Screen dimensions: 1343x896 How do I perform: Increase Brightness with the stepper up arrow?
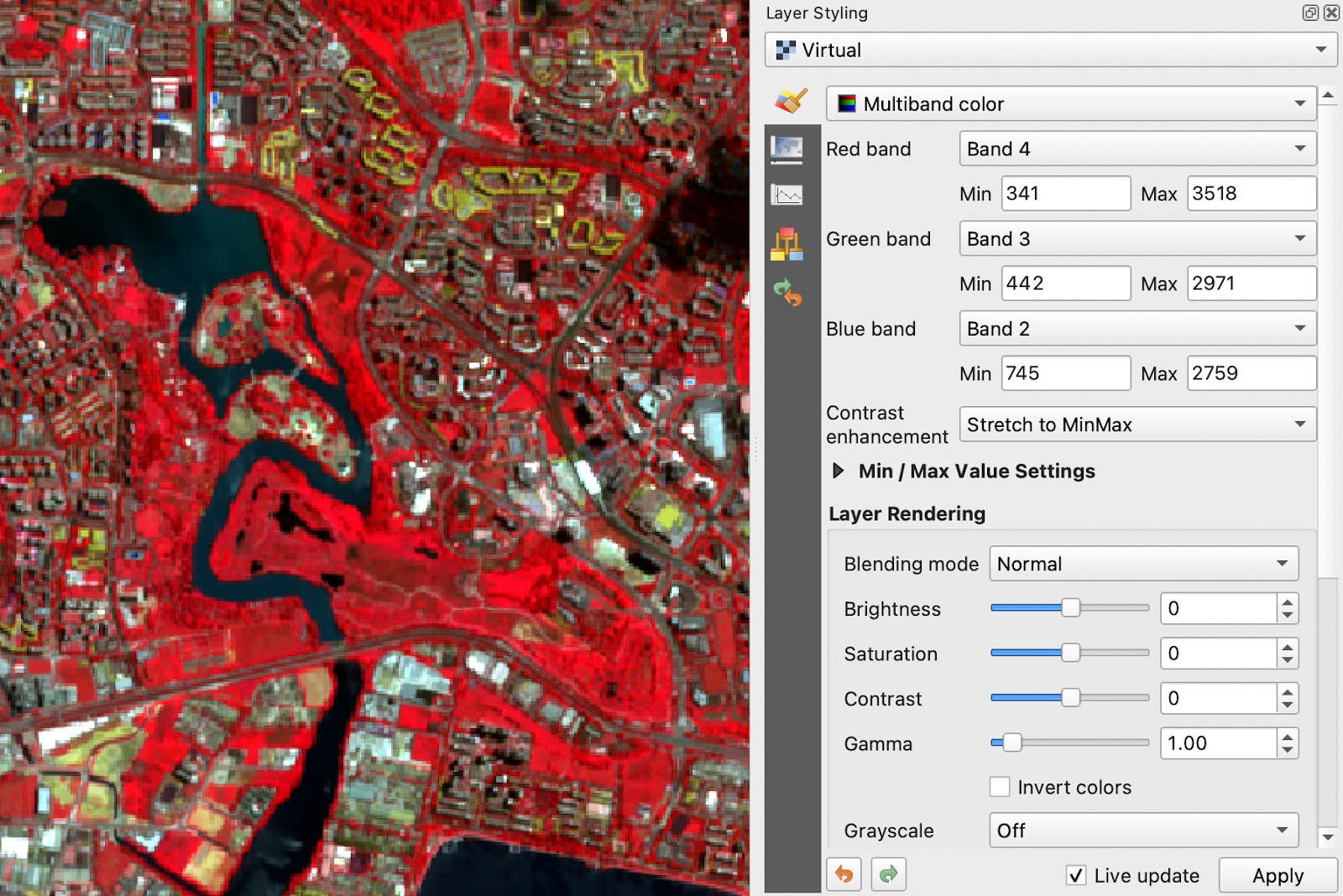point(1288,602)
